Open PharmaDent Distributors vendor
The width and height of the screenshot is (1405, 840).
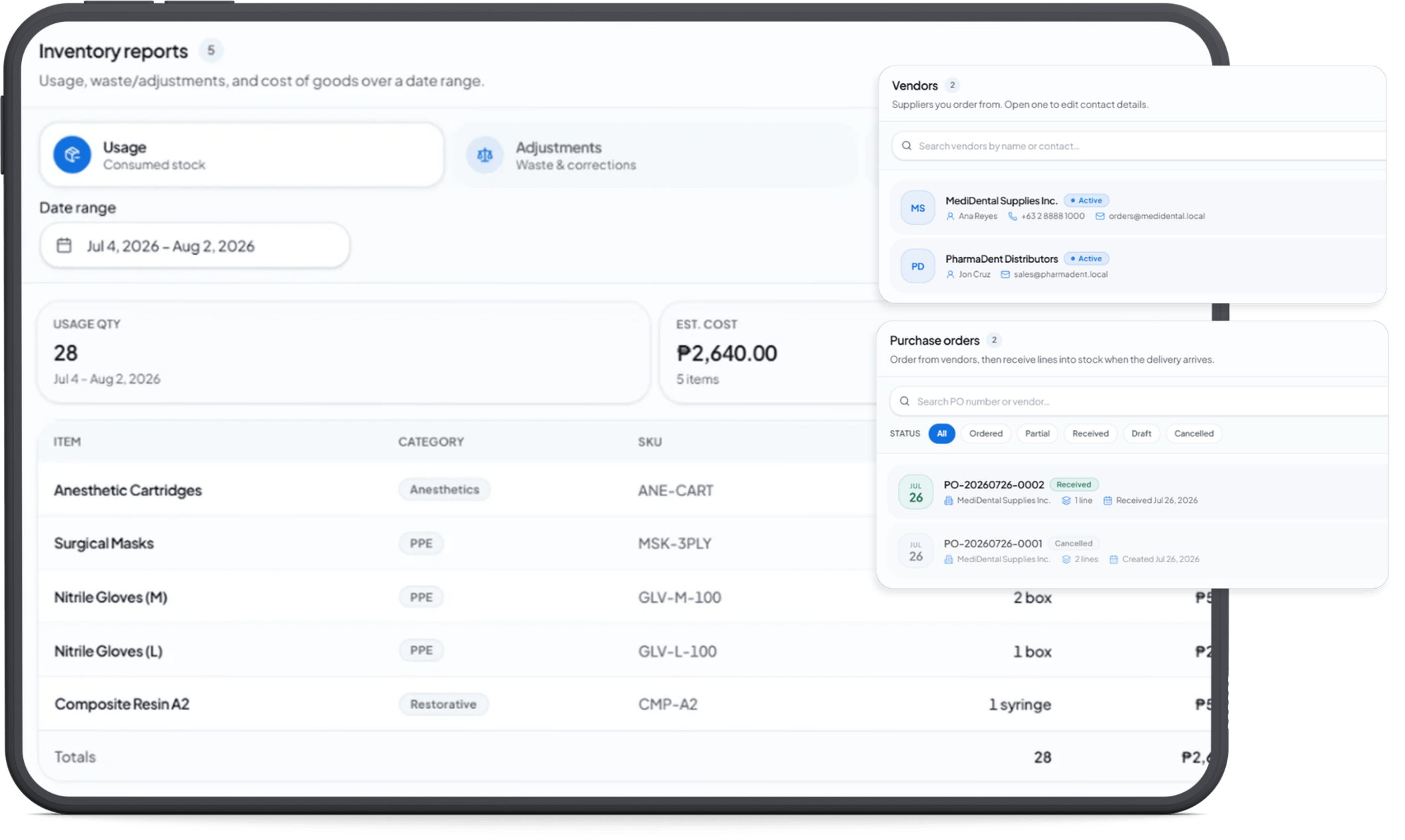1138,266
